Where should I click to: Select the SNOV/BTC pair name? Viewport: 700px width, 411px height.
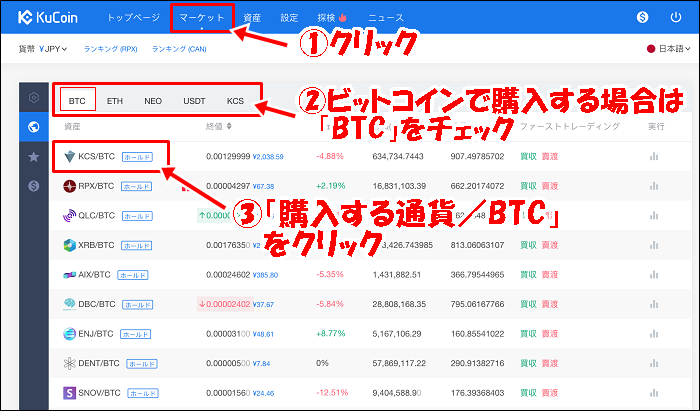click(x=99, y=393)
